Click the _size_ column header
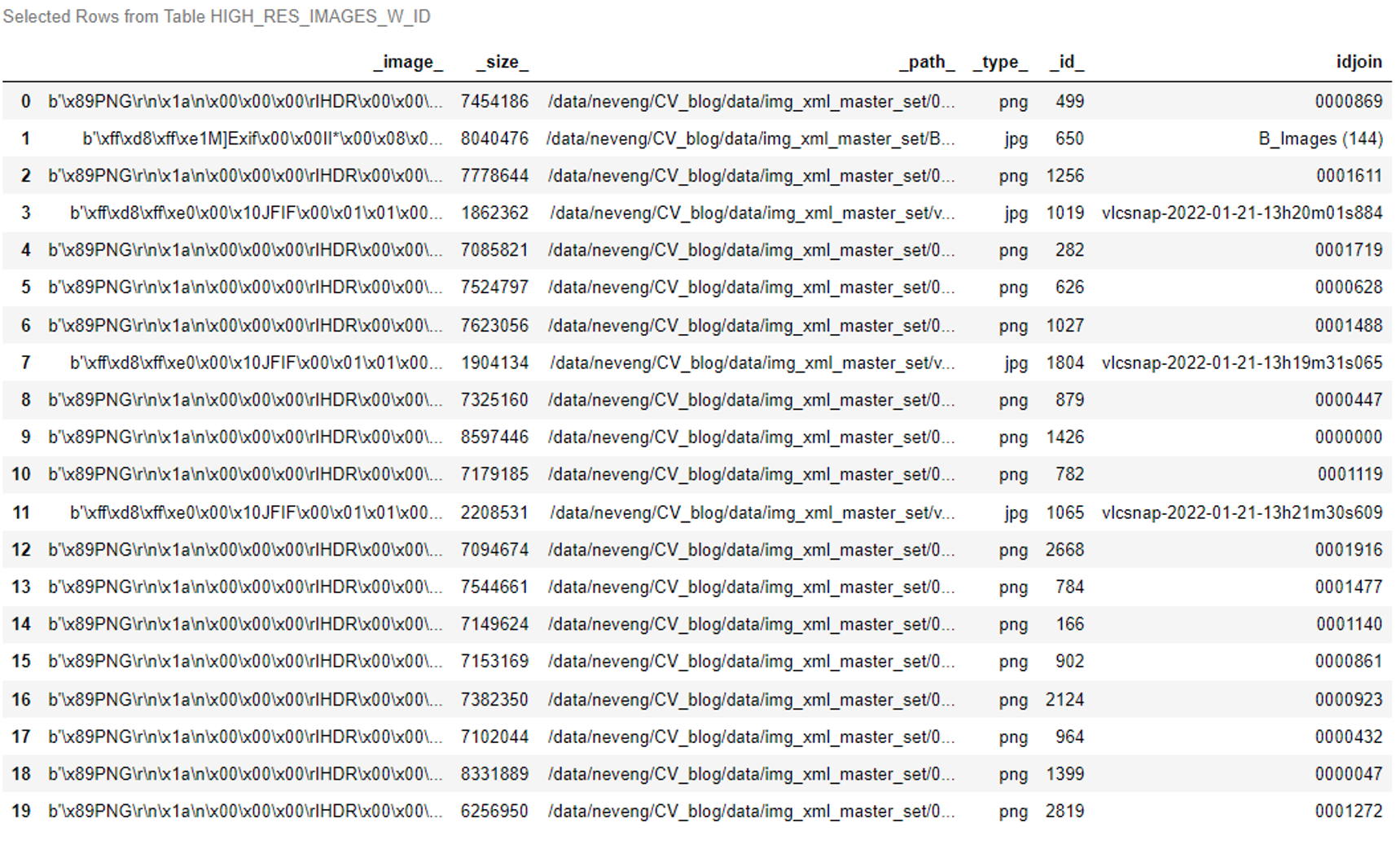Screen dimensions: 1400x849 [x=502, y=62]
